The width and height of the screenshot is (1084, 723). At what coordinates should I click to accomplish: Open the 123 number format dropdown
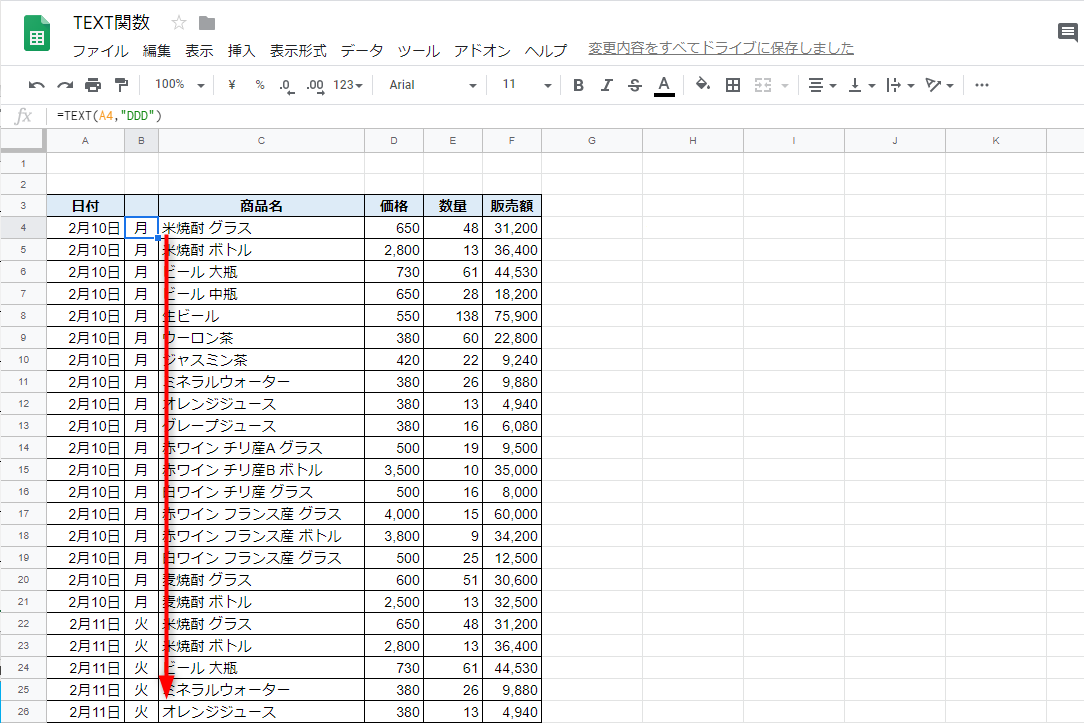348,85
